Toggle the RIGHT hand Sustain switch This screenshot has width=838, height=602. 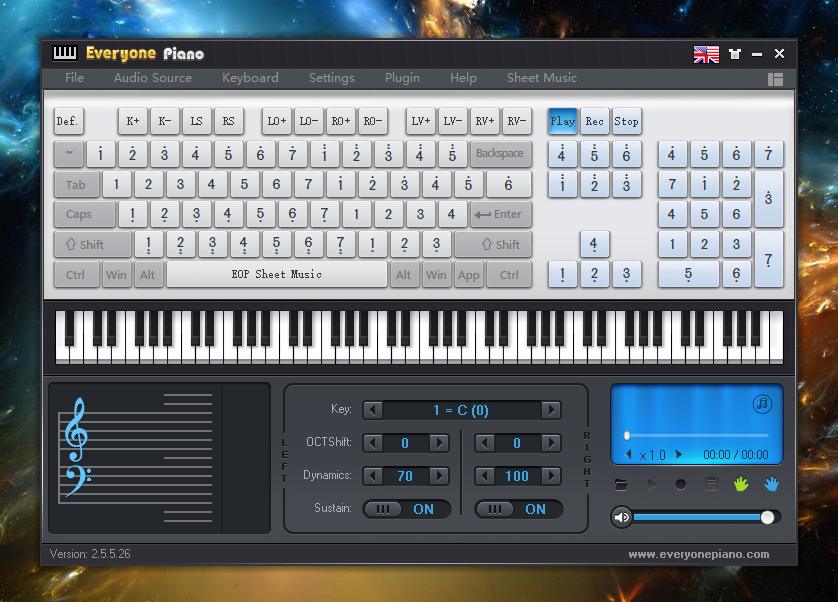point(519,509)
